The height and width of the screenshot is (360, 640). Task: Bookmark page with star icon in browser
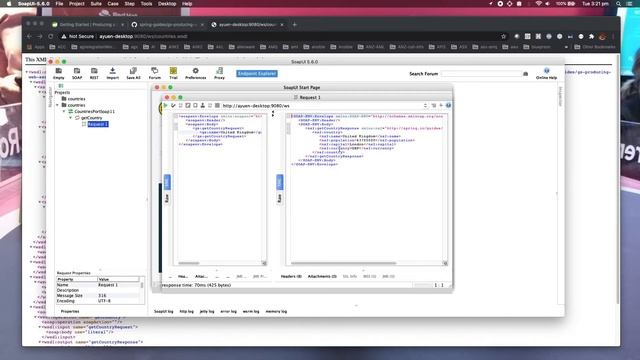tap(503, 36)
